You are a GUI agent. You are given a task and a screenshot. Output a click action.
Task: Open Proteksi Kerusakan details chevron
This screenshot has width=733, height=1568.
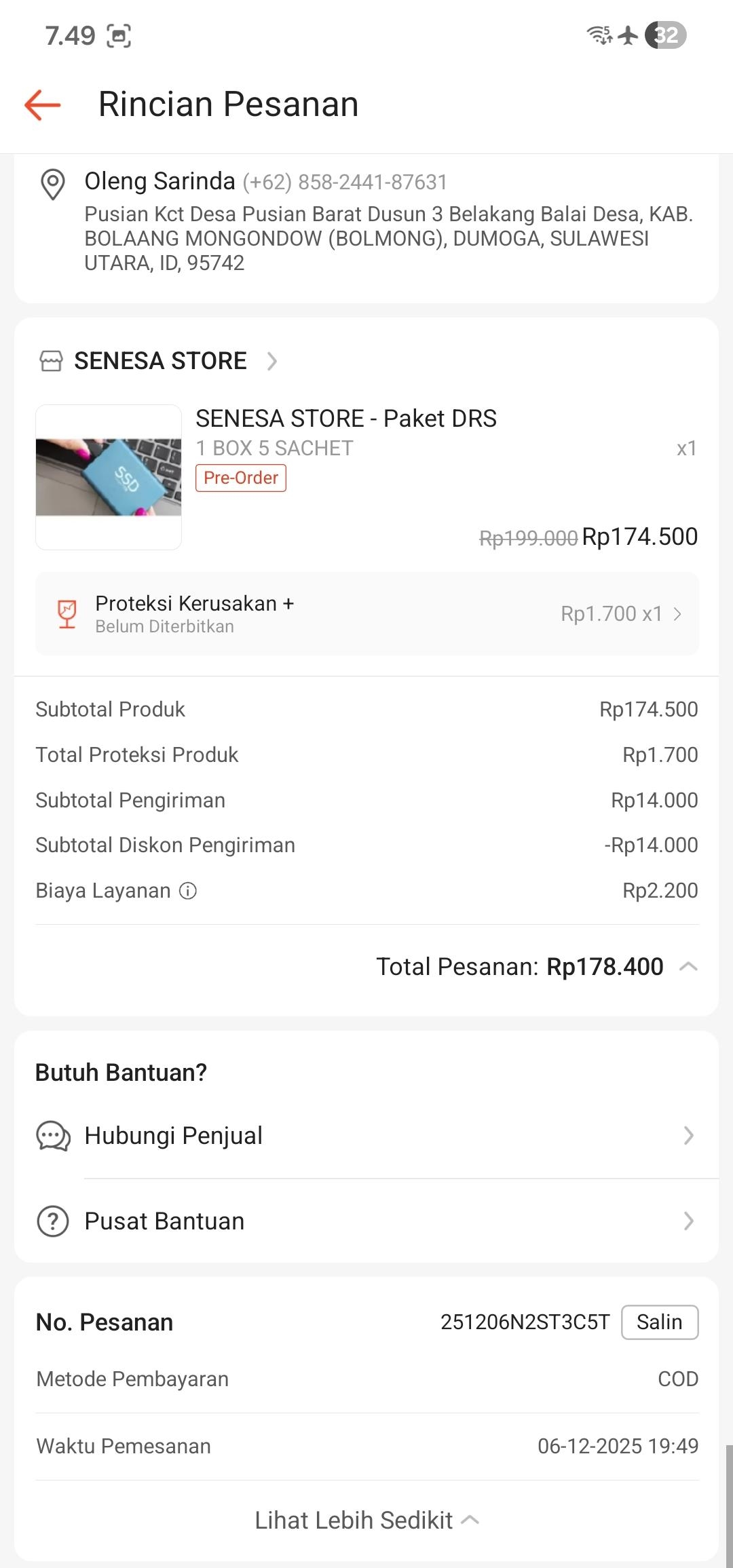point(677,614)
